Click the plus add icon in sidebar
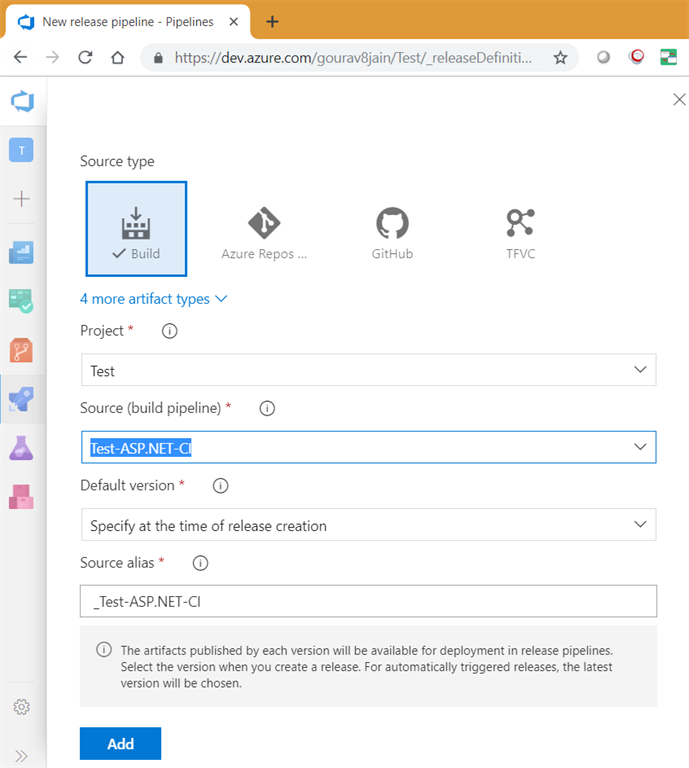The width and height of the screenshot is (689, 768). (22, 199)
